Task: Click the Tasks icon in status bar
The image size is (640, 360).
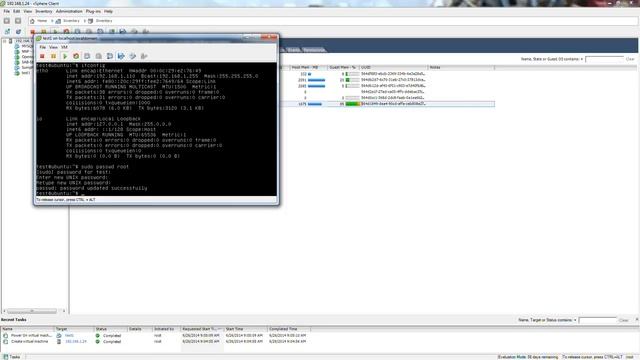Action: [6, 357]
